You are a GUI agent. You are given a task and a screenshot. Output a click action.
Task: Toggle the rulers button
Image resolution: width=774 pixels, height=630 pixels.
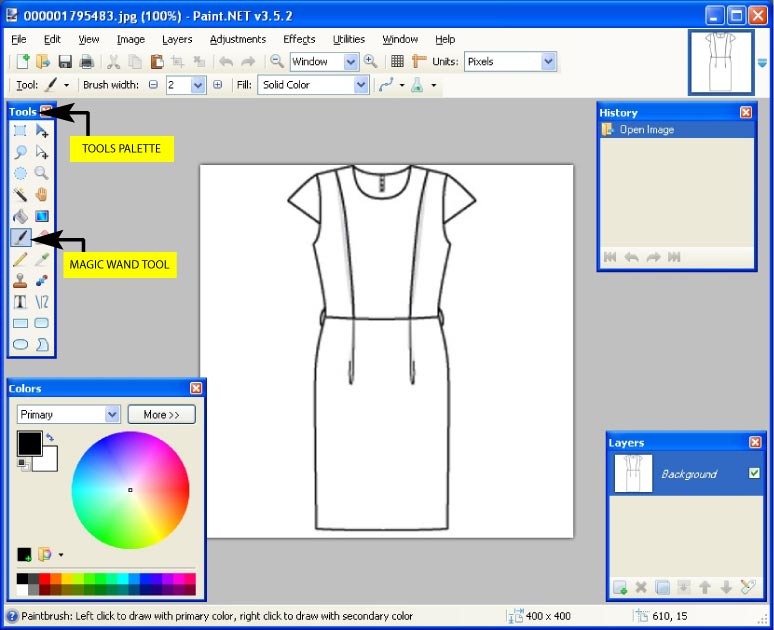tap(419, 62)
